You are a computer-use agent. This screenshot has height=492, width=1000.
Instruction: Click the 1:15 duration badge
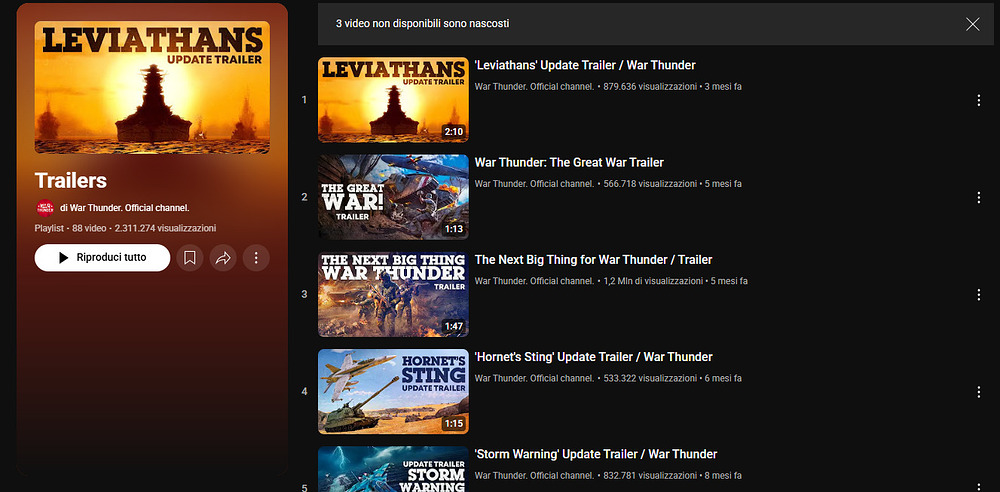[x=454, y=424]
